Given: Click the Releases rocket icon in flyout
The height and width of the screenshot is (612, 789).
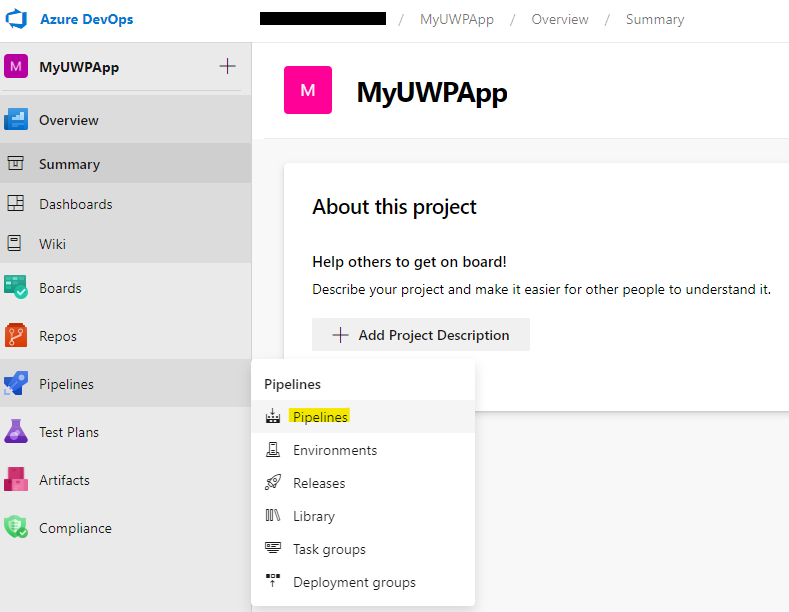Looking at the screenshot, I should 273,482.
